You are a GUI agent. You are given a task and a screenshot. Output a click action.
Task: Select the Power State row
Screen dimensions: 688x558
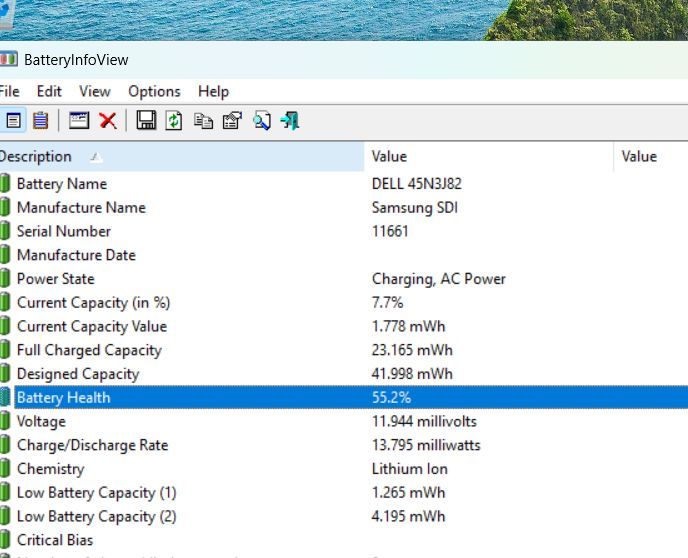click(55, 279)
